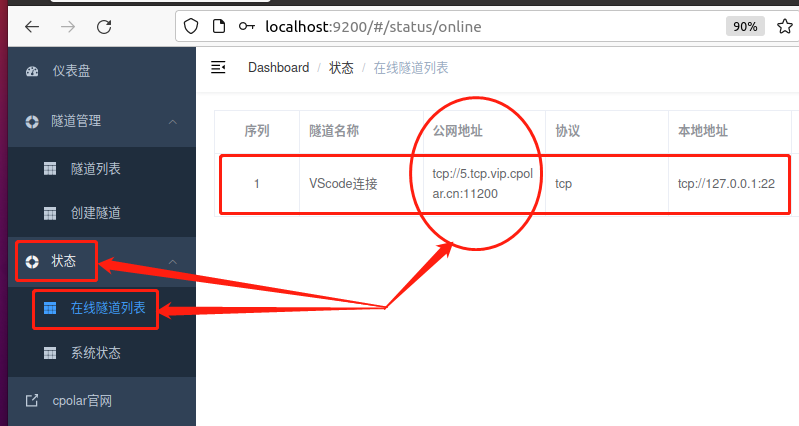The width and height of the screenshot is (799, 426).
Task: Open the 系统状态 page
Action: pos(102,353)
